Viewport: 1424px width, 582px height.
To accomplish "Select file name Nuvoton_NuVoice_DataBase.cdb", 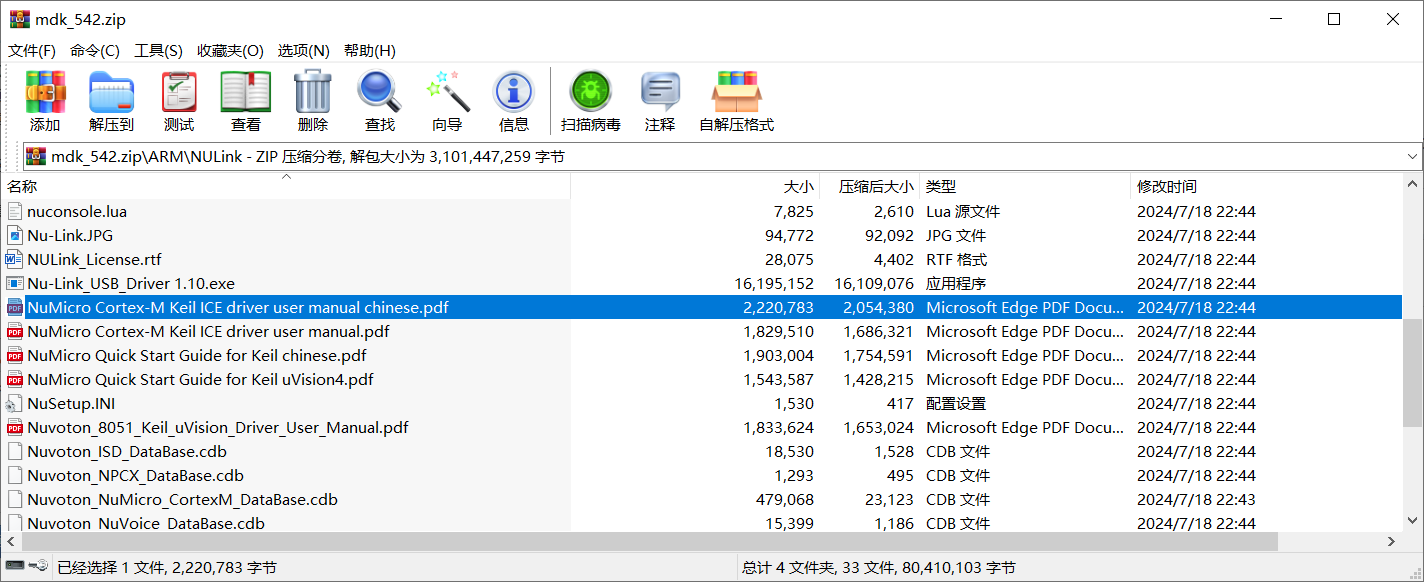I will coord(146,523).
